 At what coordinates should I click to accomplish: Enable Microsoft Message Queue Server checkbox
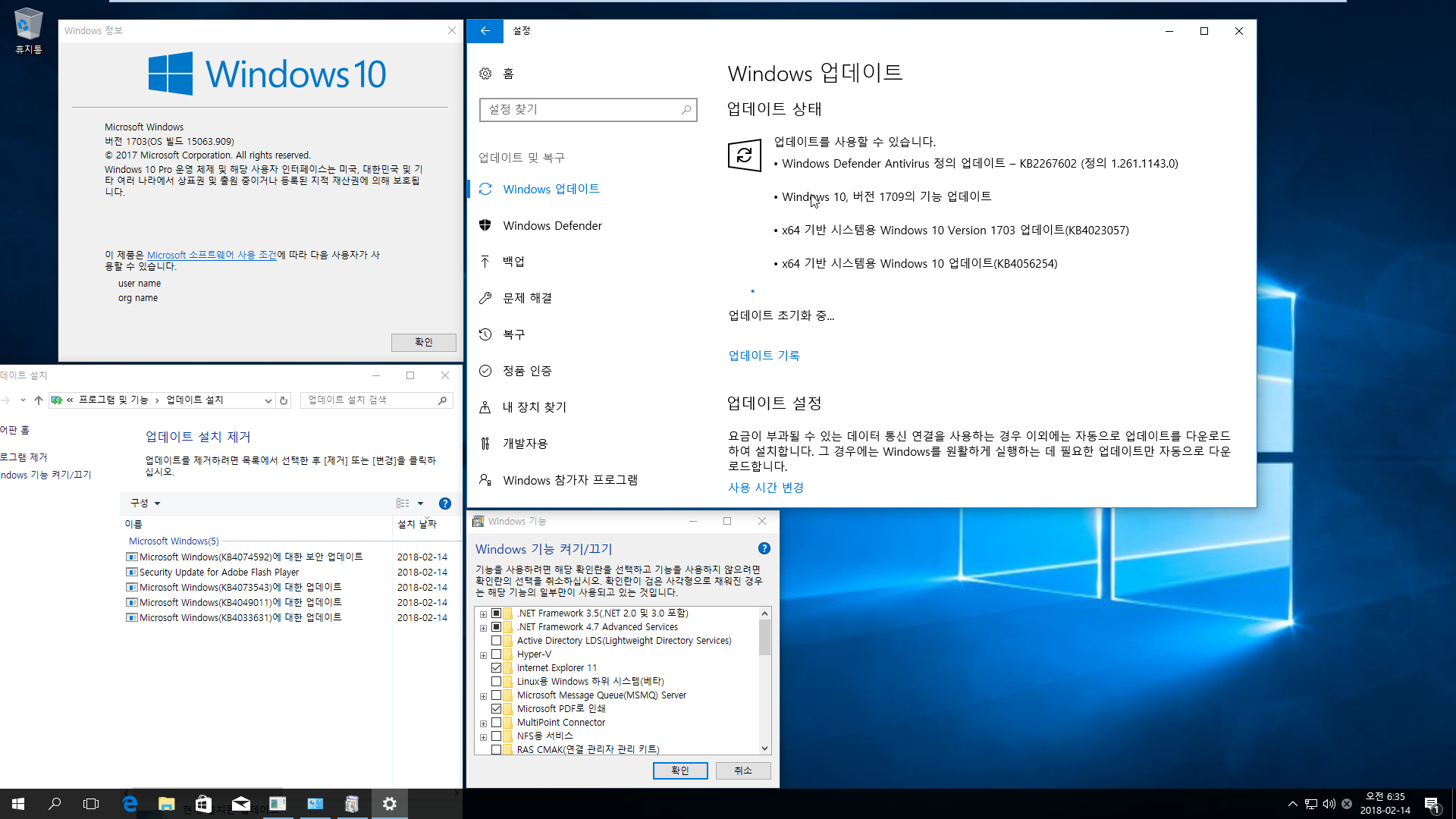[496, 695]
